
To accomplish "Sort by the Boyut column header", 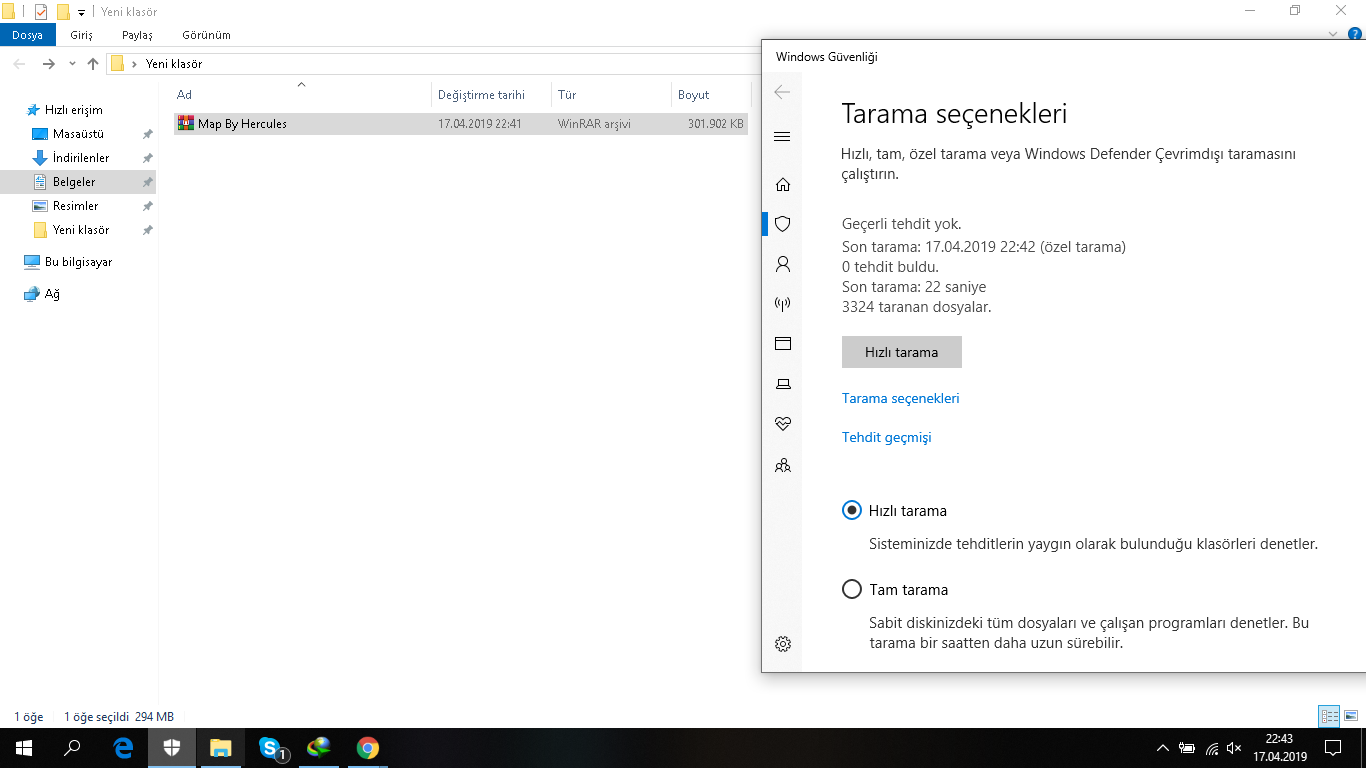I will [711, 95].
